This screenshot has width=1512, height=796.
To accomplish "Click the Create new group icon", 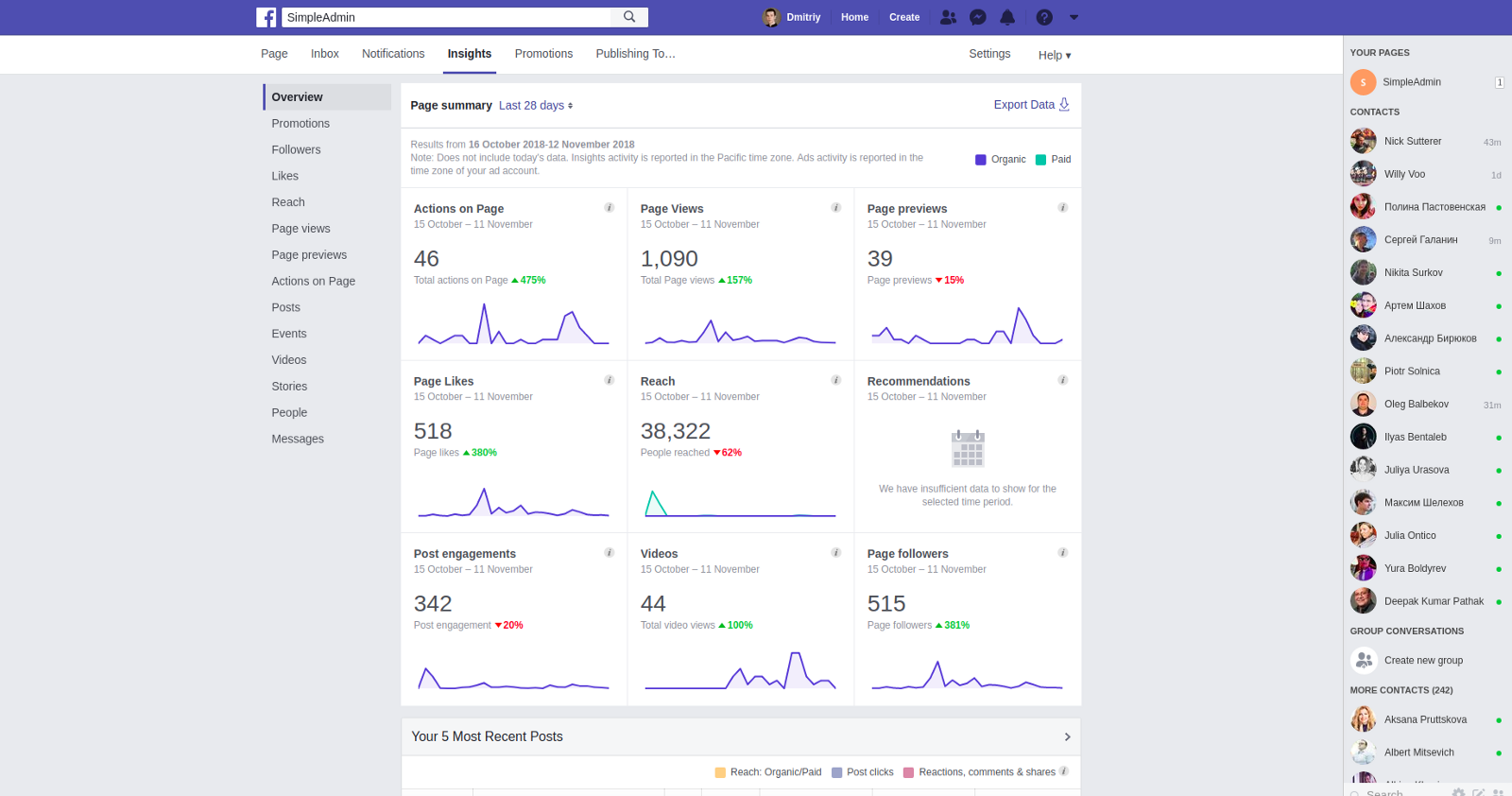I will click(1364, 660).
